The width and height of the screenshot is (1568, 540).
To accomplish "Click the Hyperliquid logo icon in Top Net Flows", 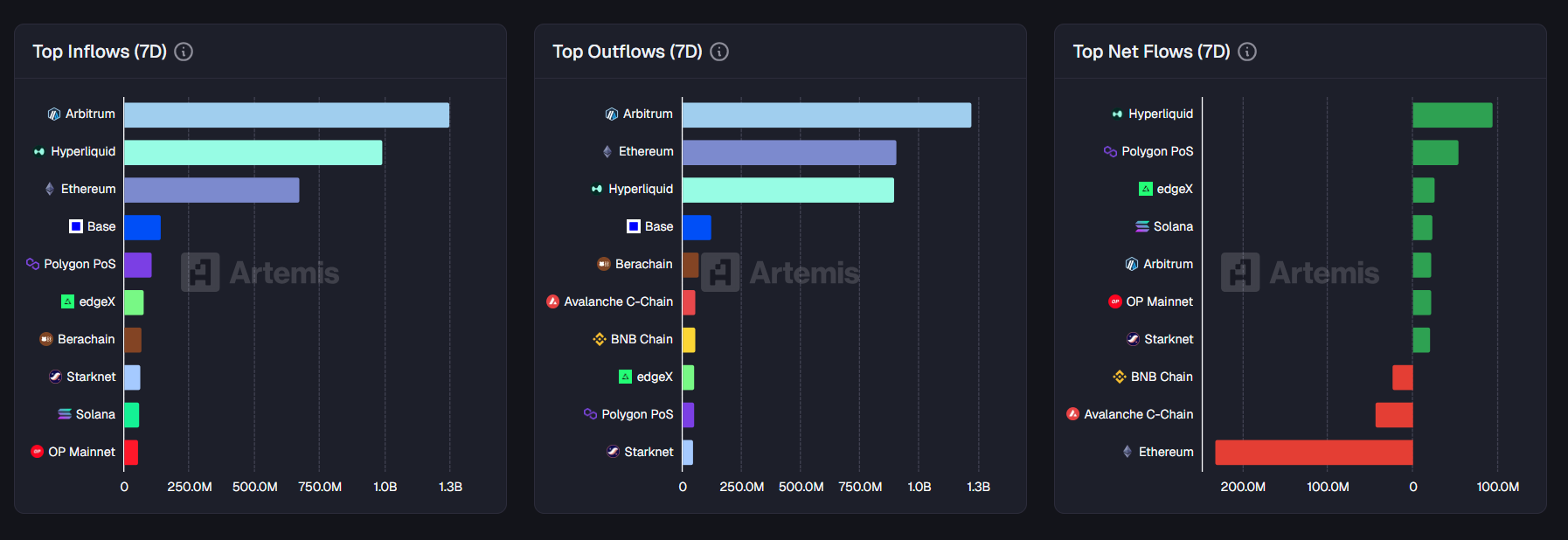I will tap(1117, 114).
